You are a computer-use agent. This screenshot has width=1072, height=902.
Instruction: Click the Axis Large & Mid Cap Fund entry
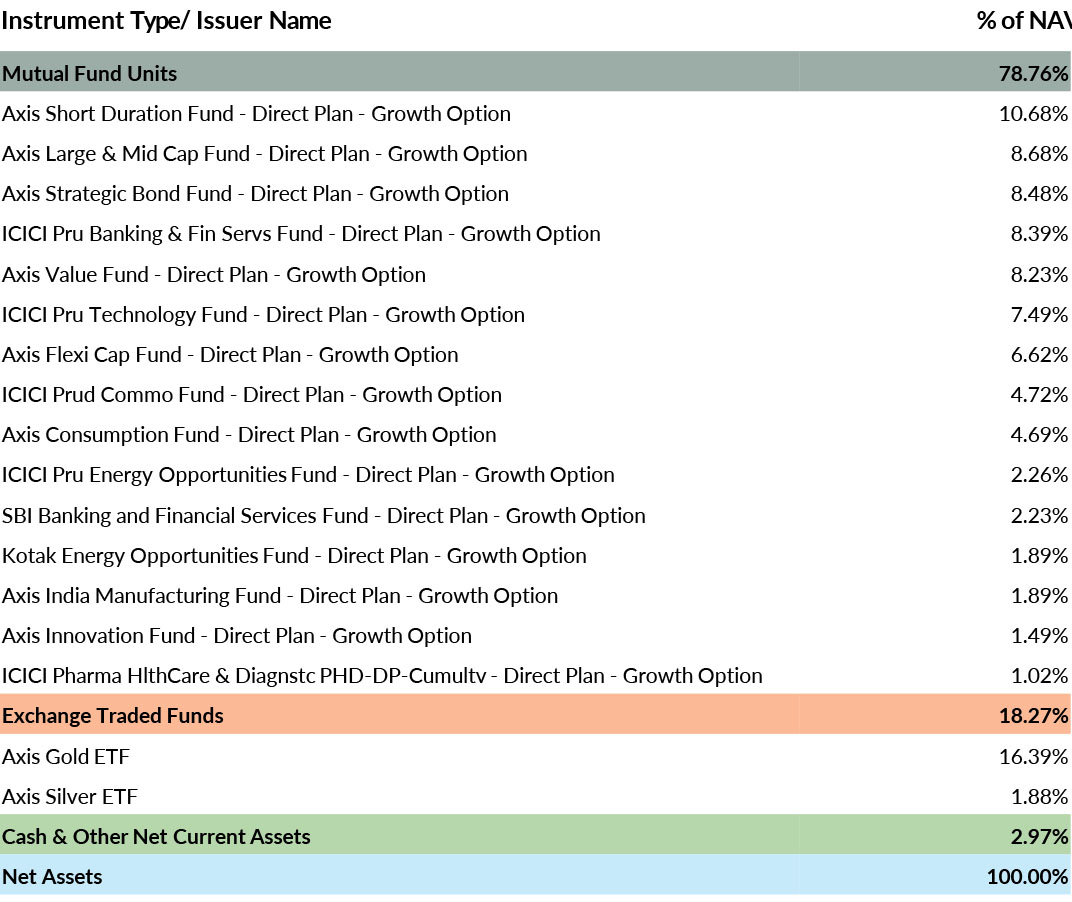(264, 154)
